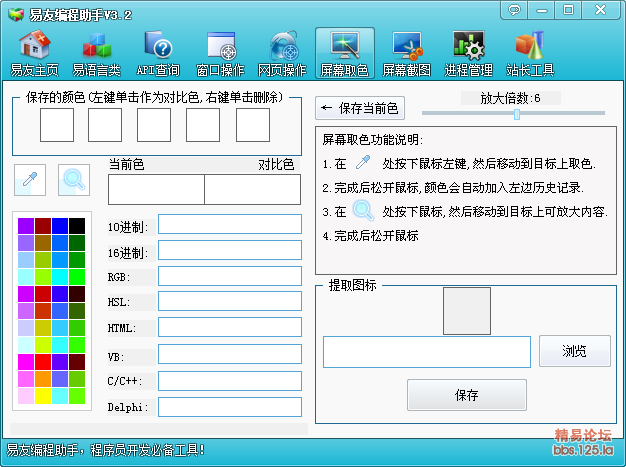
Task: Select the 屏幕取色 screen color picker tab
Action: pyautogui.click(x=345, y=53)
